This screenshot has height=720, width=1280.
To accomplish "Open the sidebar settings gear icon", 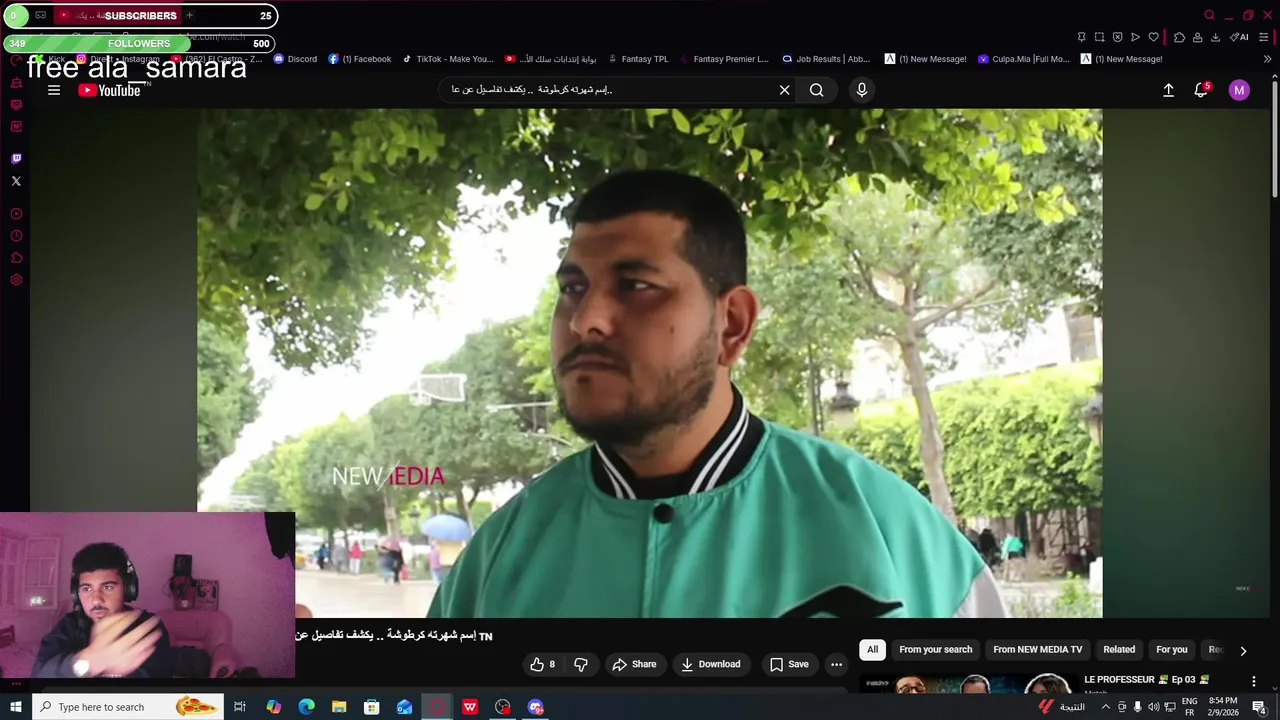I will pyautogui.click(x=16, y=280).
